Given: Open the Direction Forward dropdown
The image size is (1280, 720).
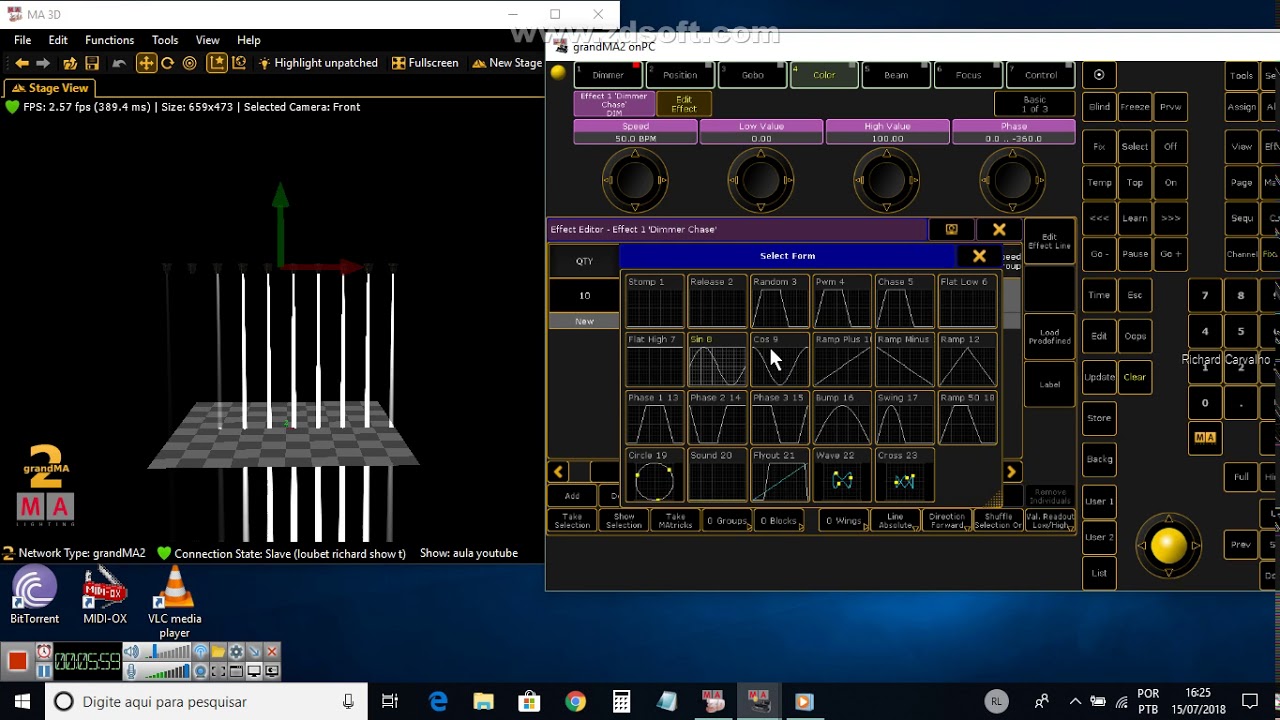Looking at the screenshot, I should [946, 521].
